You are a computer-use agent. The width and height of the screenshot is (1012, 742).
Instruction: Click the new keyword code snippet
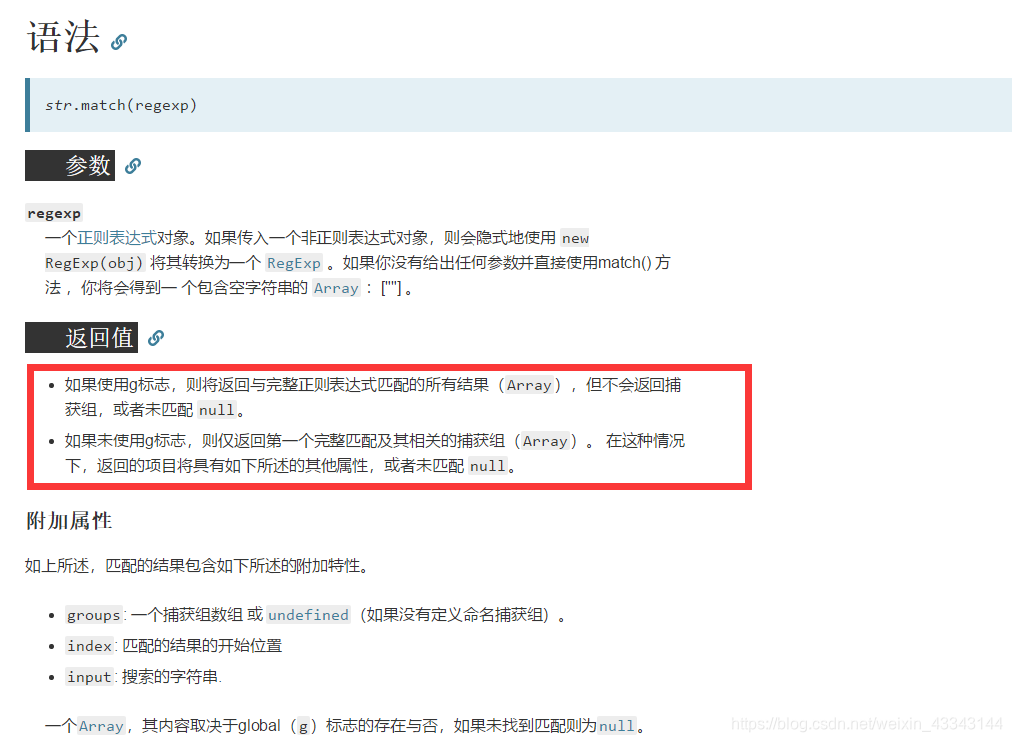tap(575, 238)
